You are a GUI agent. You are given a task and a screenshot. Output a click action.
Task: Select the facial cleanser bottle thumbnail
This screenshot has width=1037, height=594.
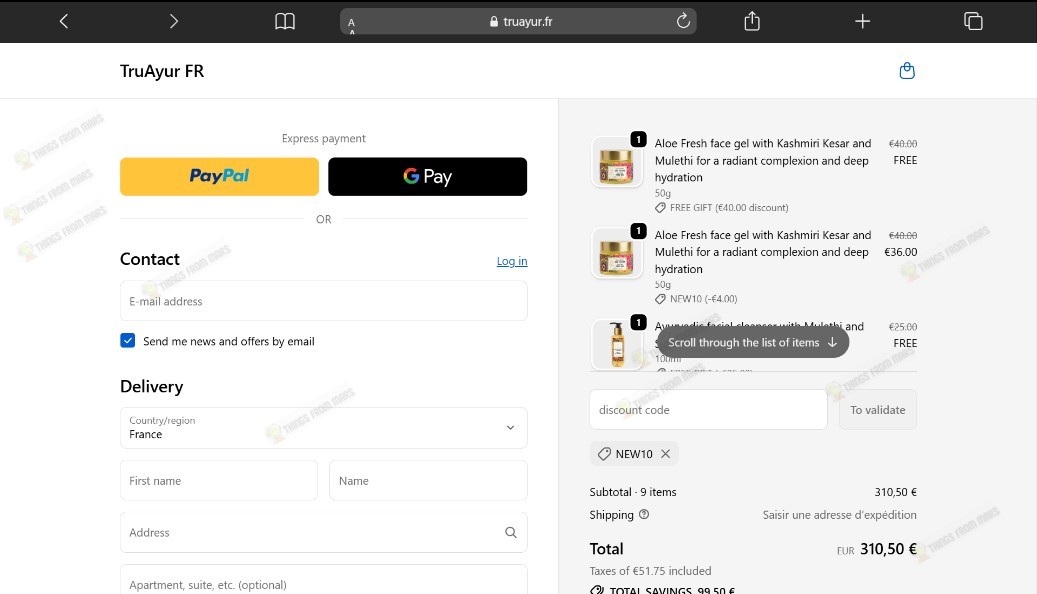pyautogui.click(x=616, y=344)
